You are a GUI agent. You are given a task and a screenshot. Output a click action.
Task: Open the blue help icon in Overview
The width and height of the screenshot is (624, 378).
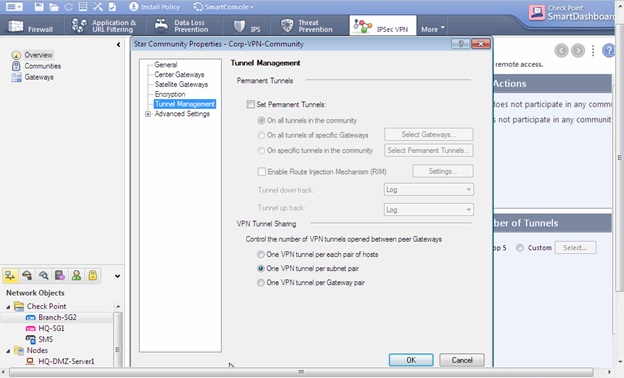click(609, 51)
